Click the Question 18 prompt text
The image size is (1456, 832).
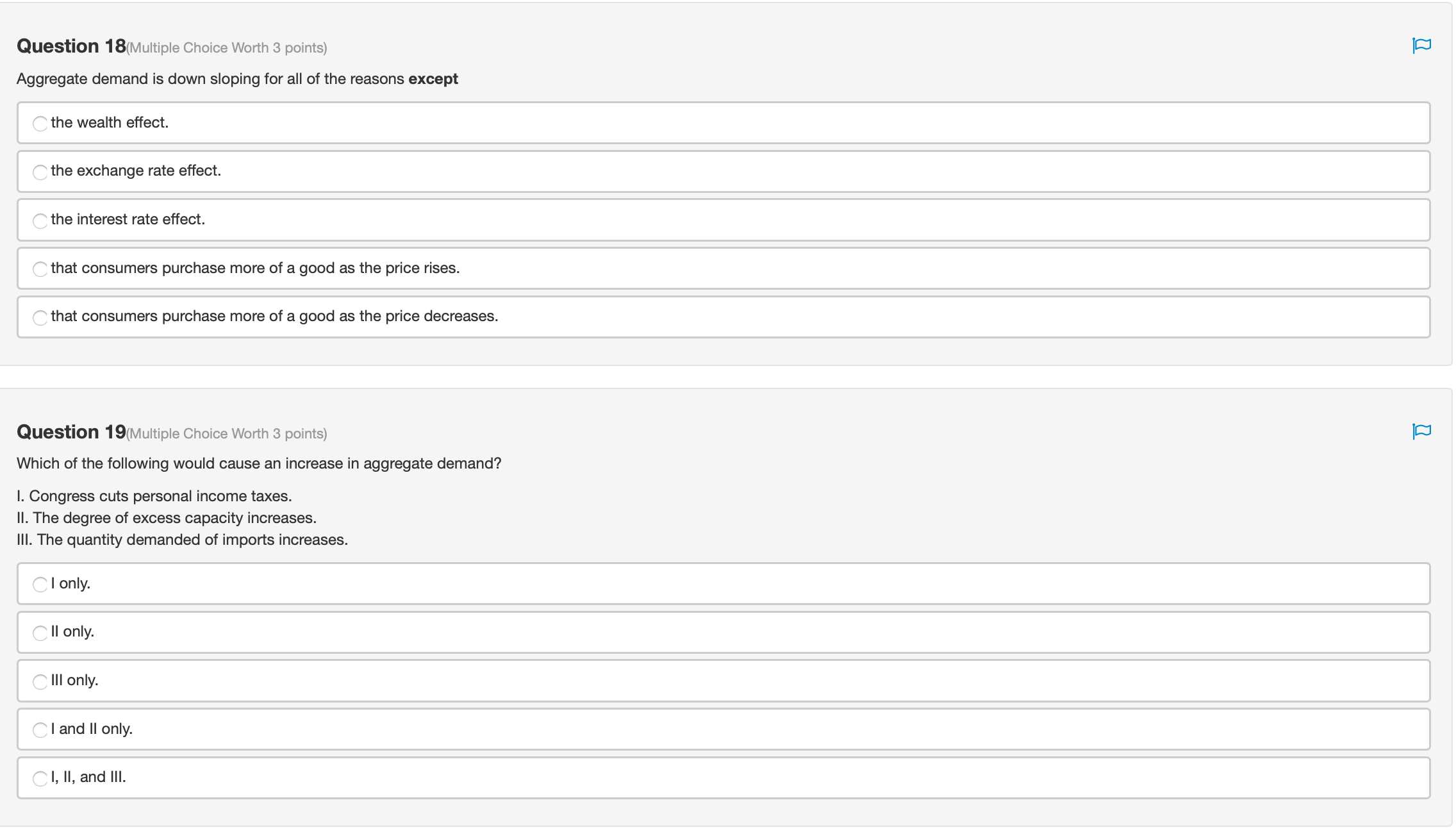(x=237, y=79)
